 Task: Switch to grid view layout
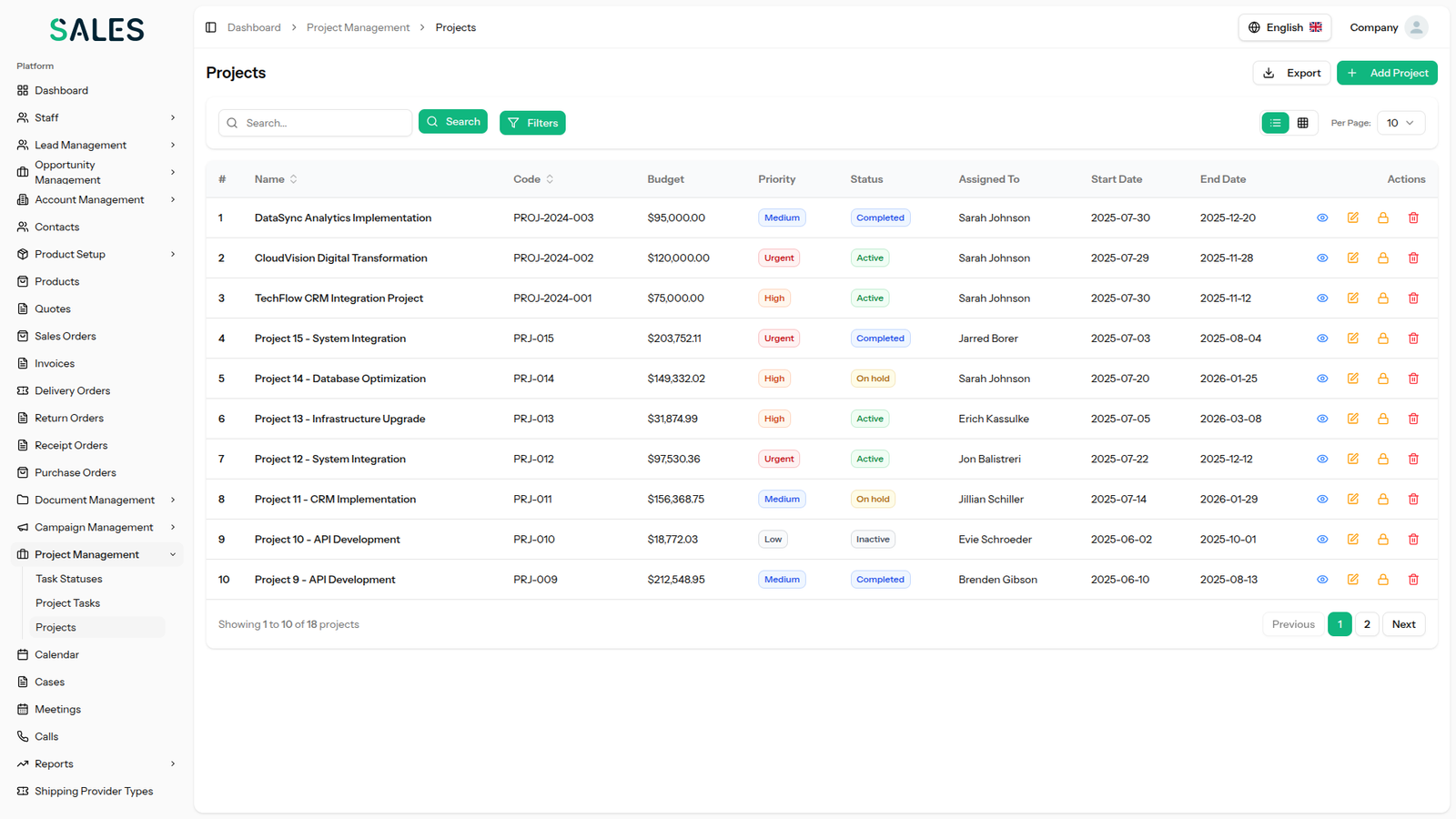click(x=1303, y=123)
